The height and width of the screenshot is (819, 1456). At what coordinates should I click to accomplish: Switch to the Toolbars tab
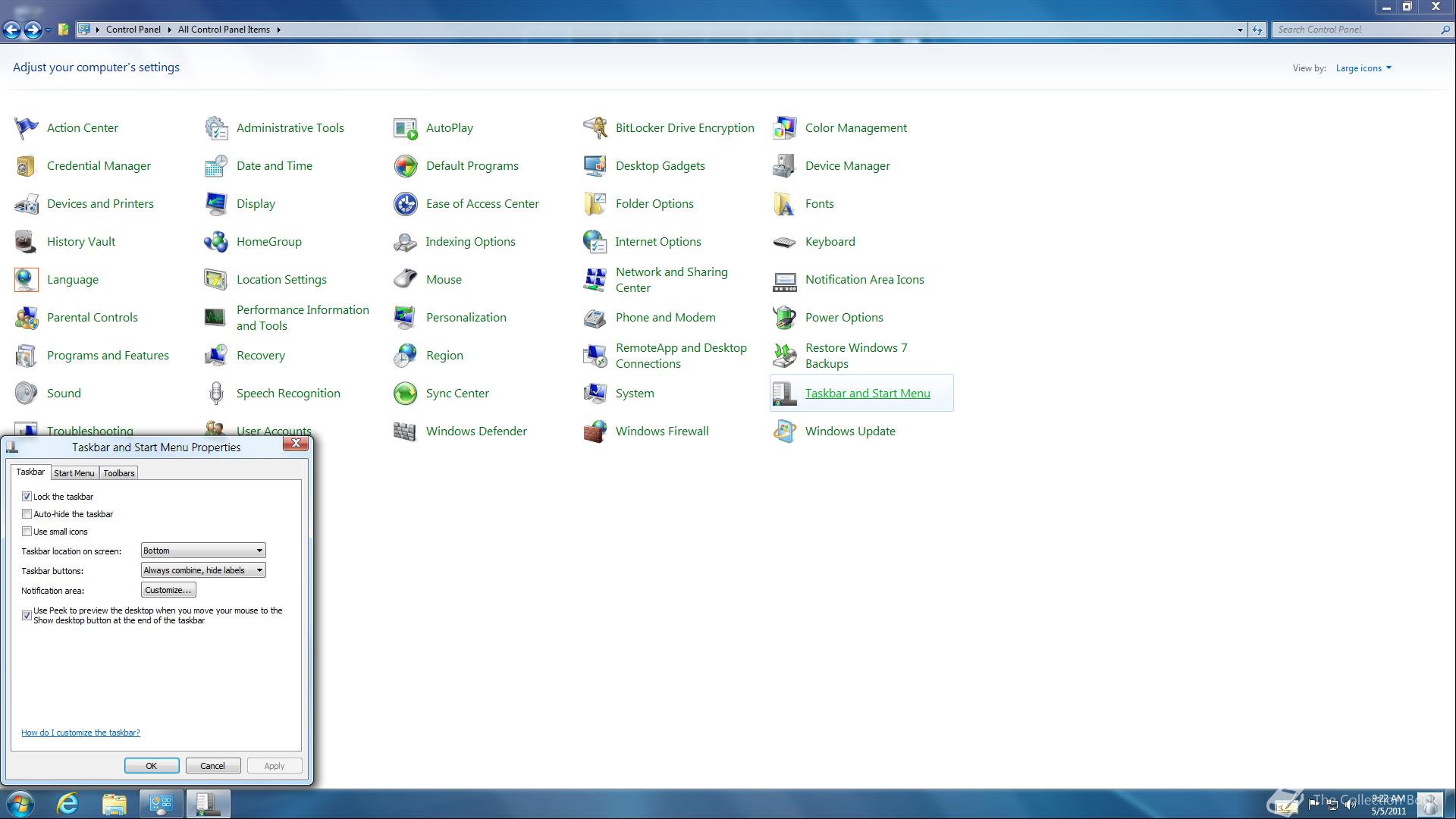point(119,473)
